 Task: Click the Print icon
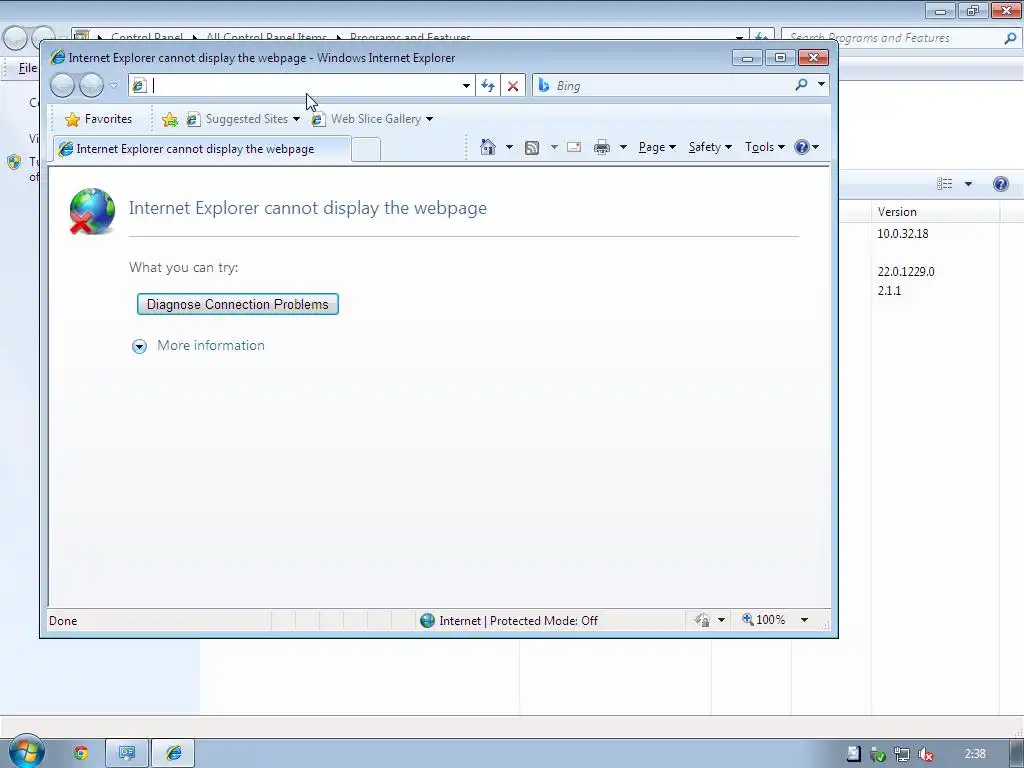click(602, 148)
